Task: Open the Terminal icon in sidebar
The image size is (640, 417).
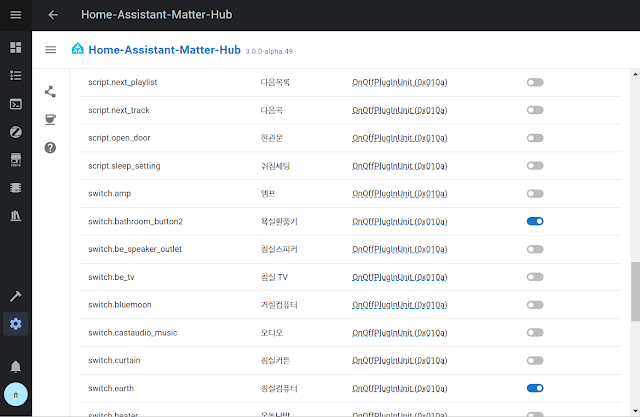Action: pos(16,104)
